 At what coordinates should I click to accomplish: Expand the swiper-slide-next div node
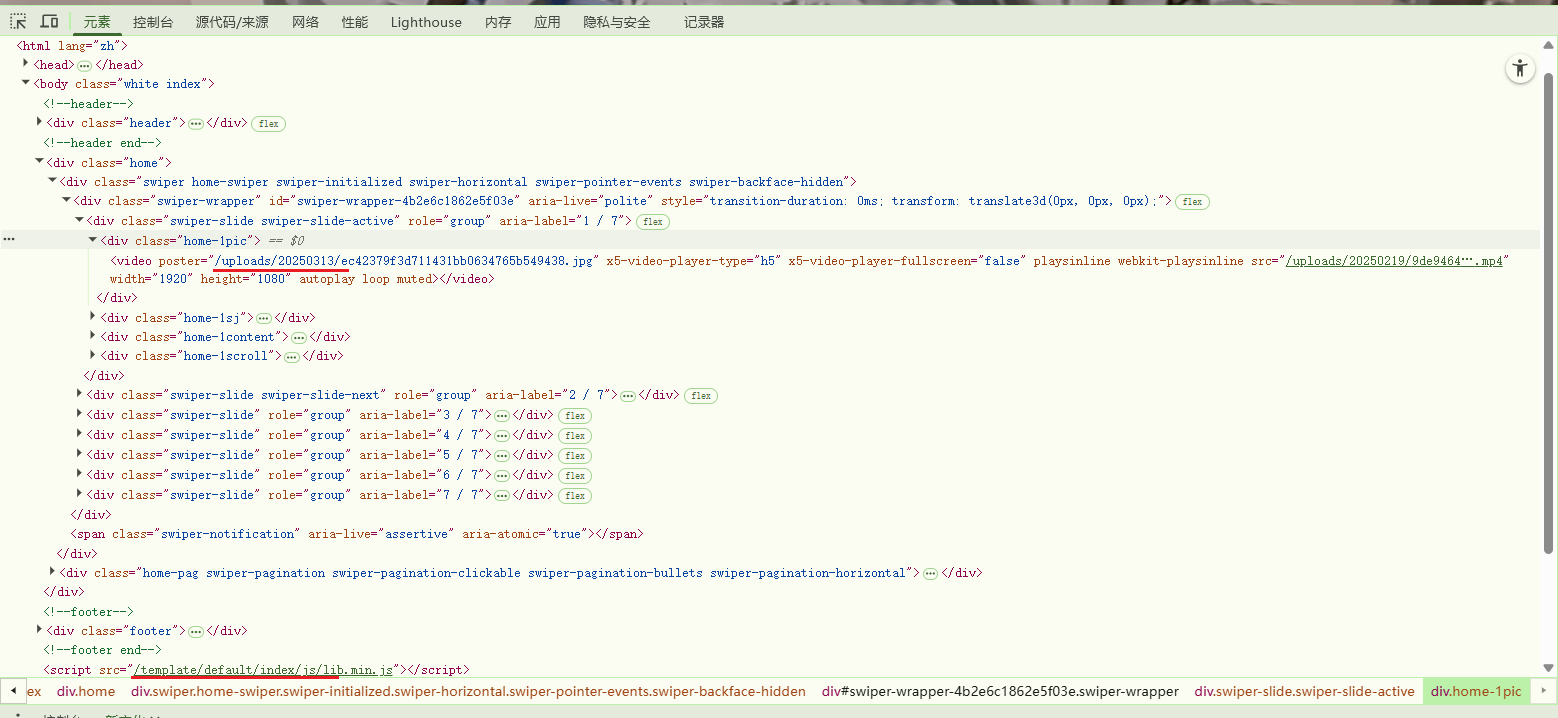tap(79, 394)
